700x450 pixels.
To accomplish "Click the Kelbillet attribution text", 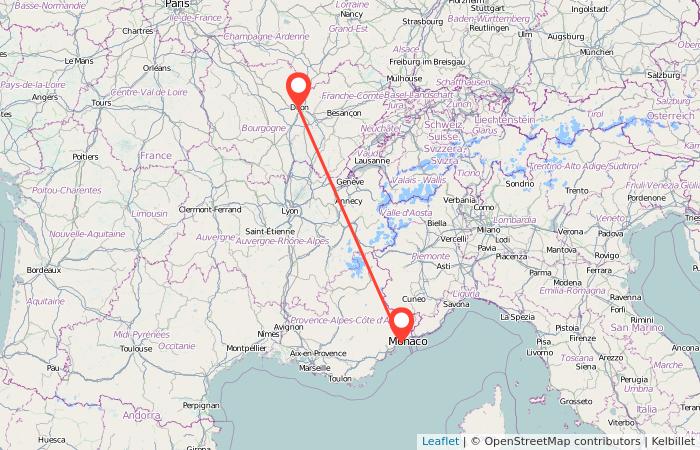I will point(673,442).
